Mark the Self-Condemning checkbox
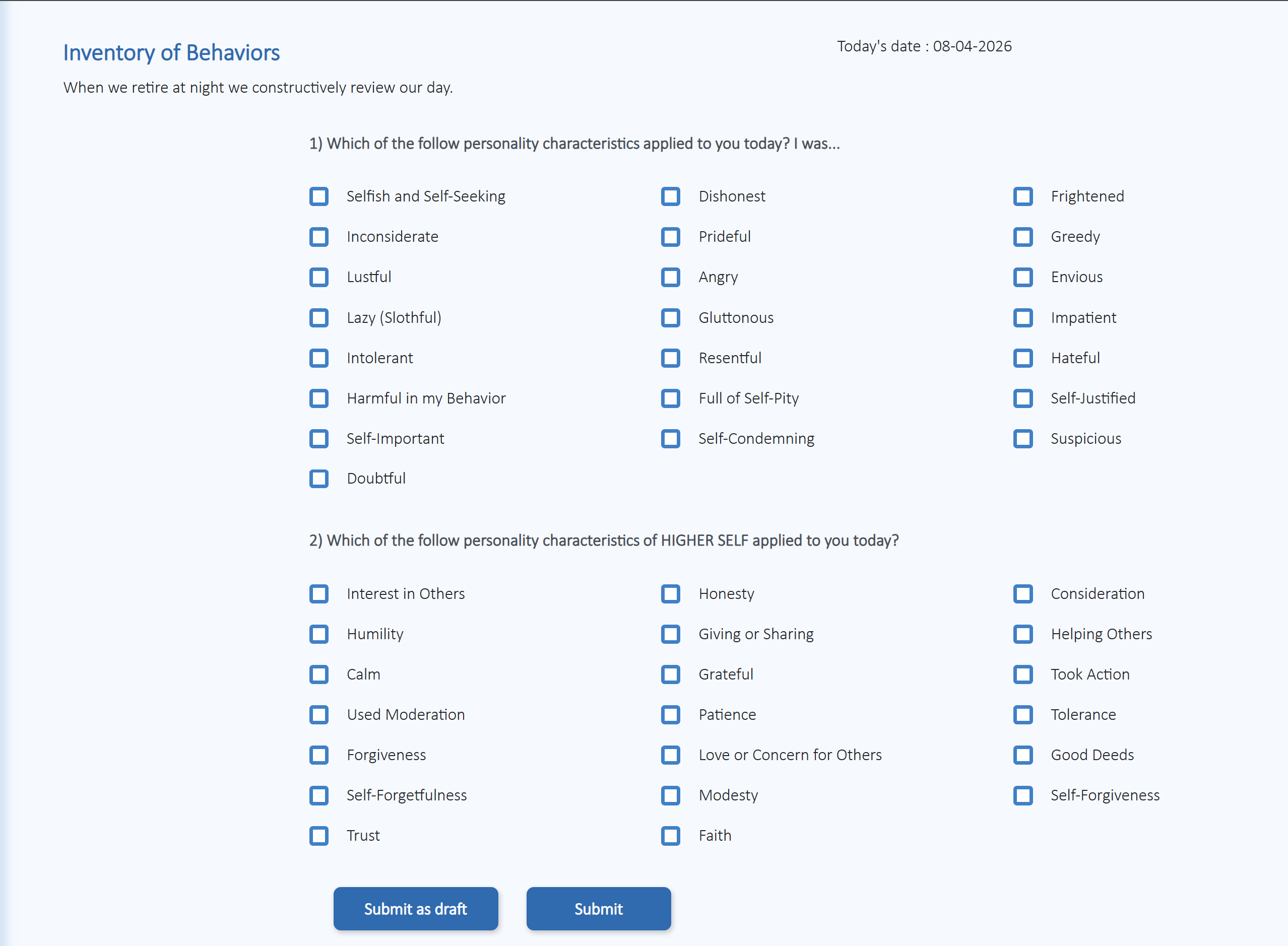Viewport: 1288px width, 946px height. tap(671, 439)
